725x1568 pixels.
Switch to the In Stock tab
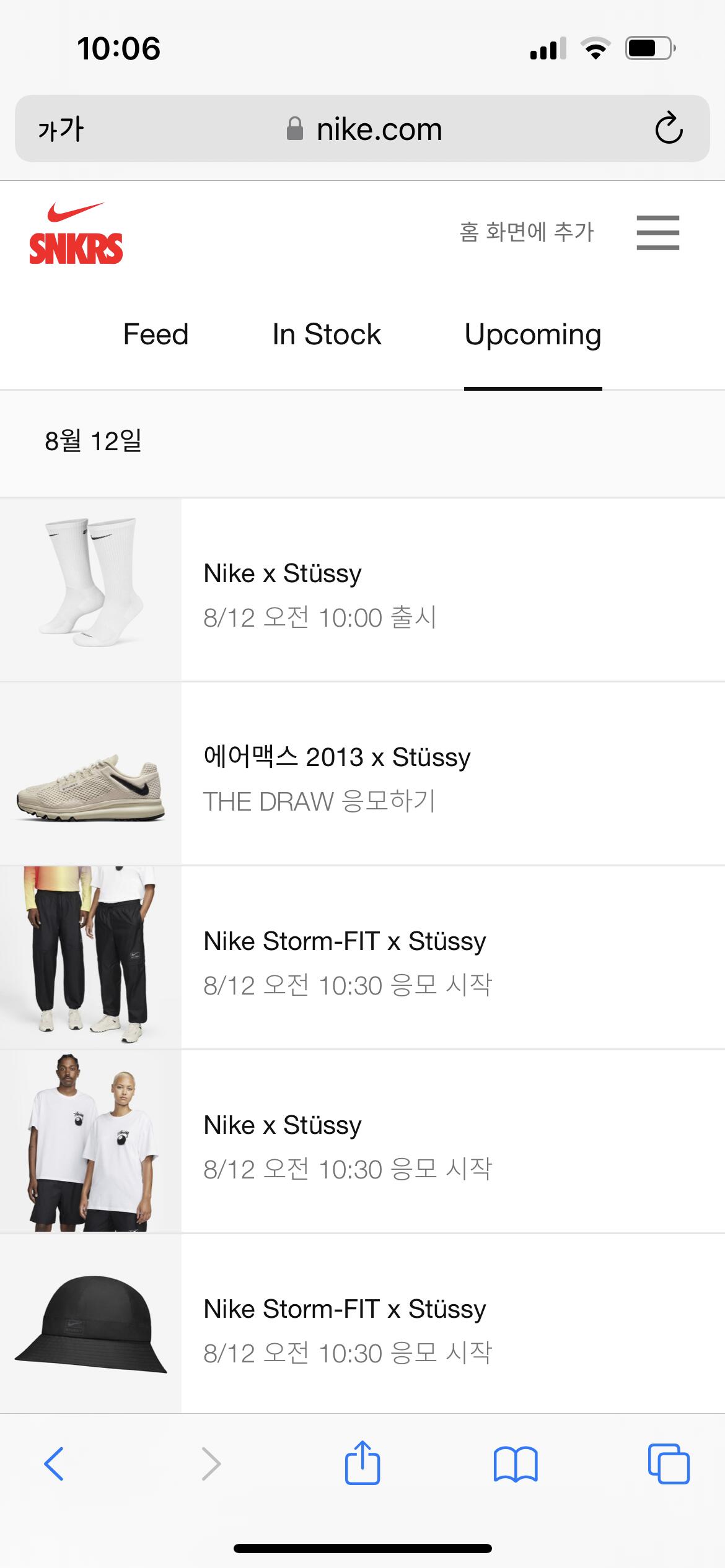click(327, 334)
